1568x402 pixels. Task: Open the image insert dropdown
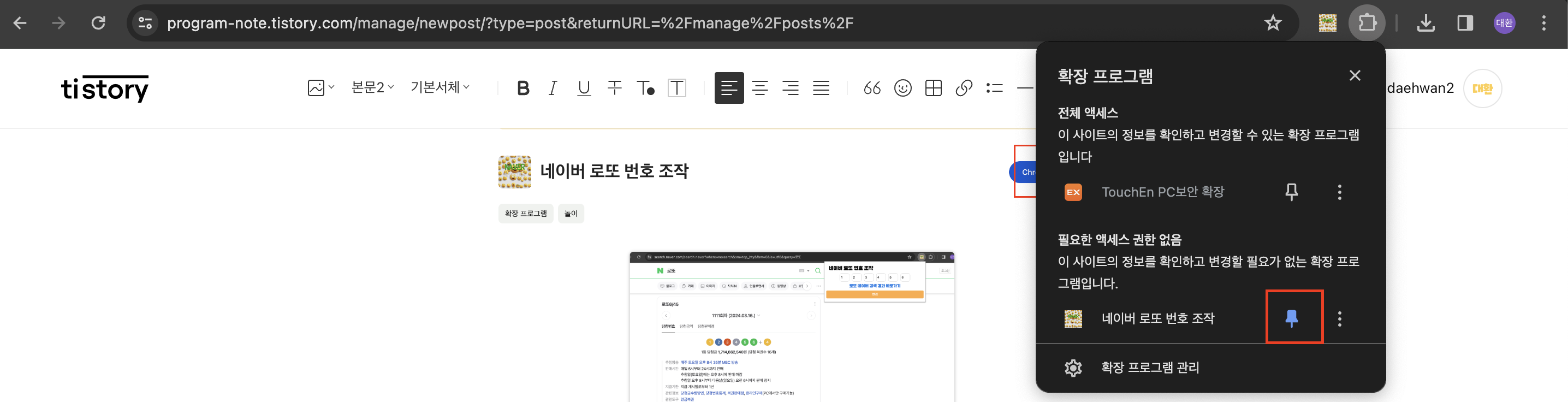pos(321,88)
